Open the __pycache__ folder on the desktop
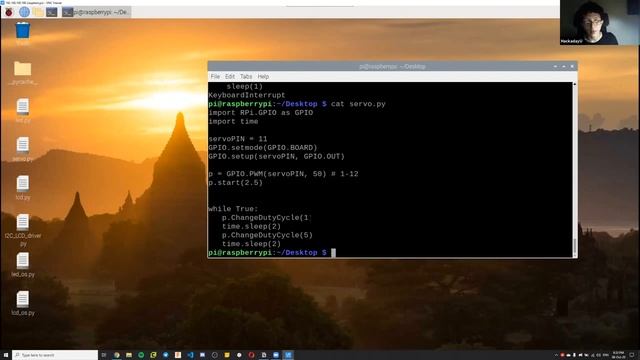 point(22,73)
